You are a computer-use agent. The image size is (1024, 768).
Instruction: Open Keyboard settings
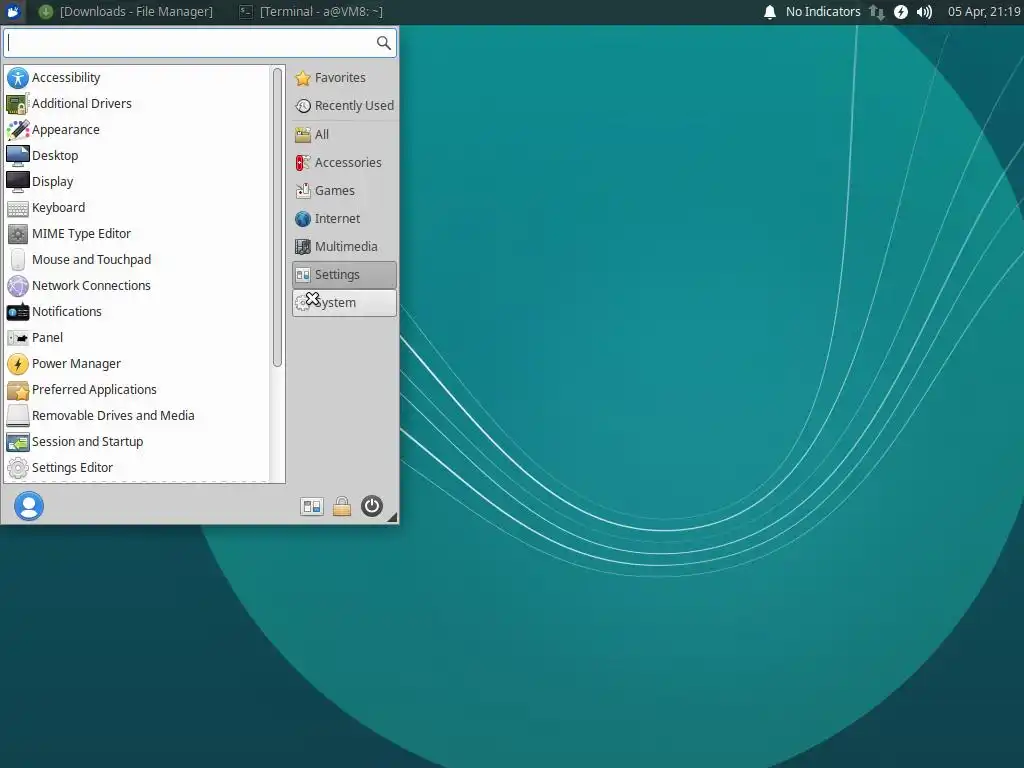click(137, 208)
